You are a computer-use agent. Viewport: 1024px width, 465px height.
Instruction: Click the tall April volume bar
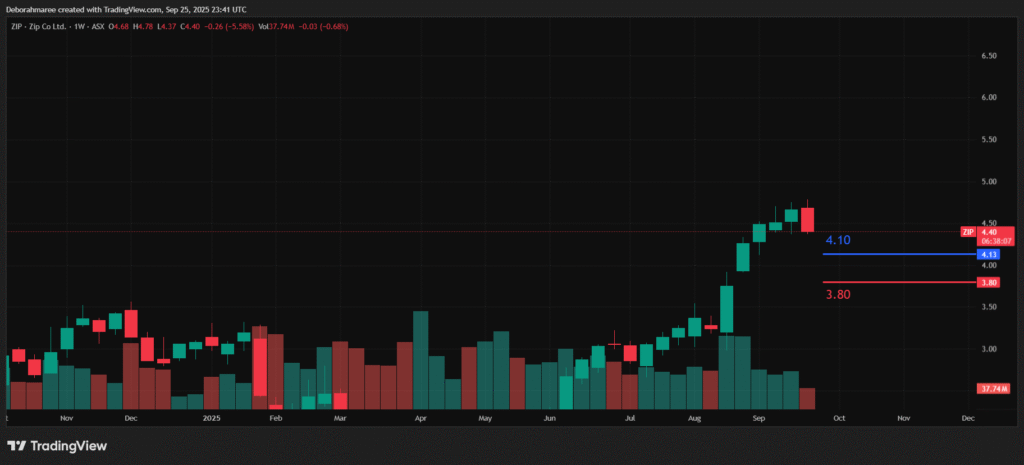(421, 360)
